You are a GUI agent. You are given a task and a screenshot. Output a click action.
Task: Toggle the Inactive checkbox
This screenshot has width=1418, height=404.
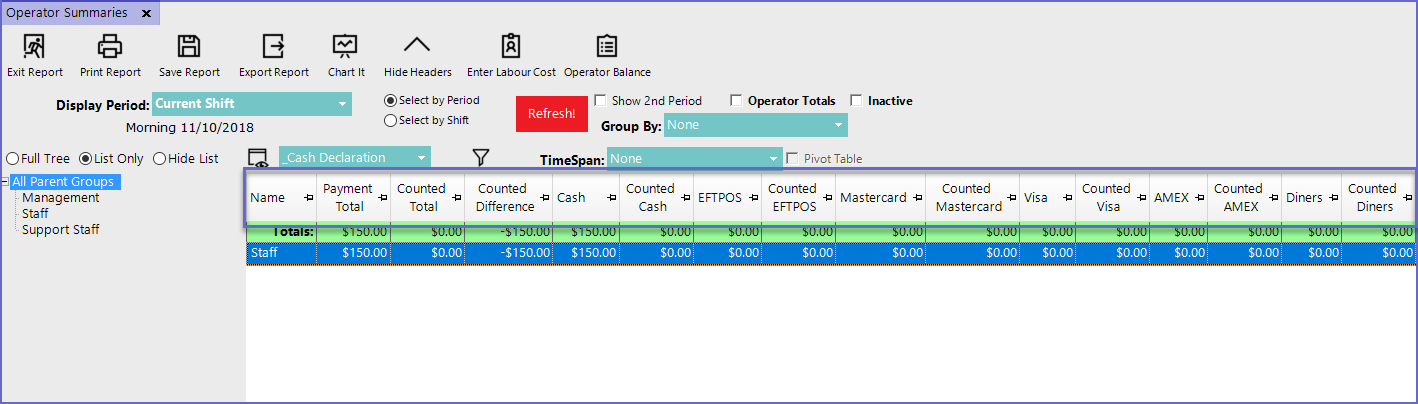[856, 101]
